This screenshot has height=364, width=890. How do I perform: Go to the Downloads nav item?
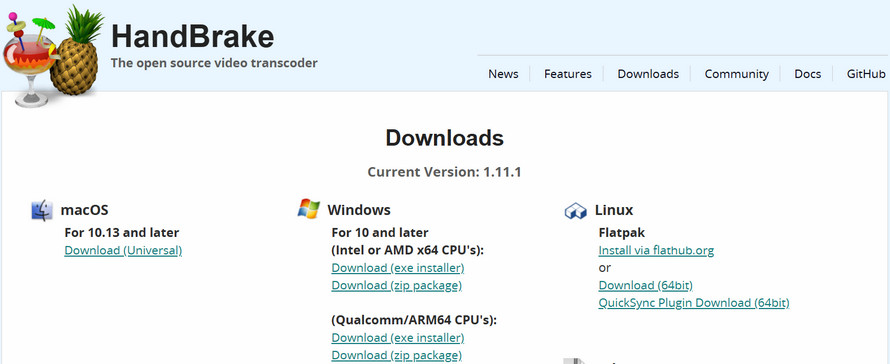click(x=648, y=74)
